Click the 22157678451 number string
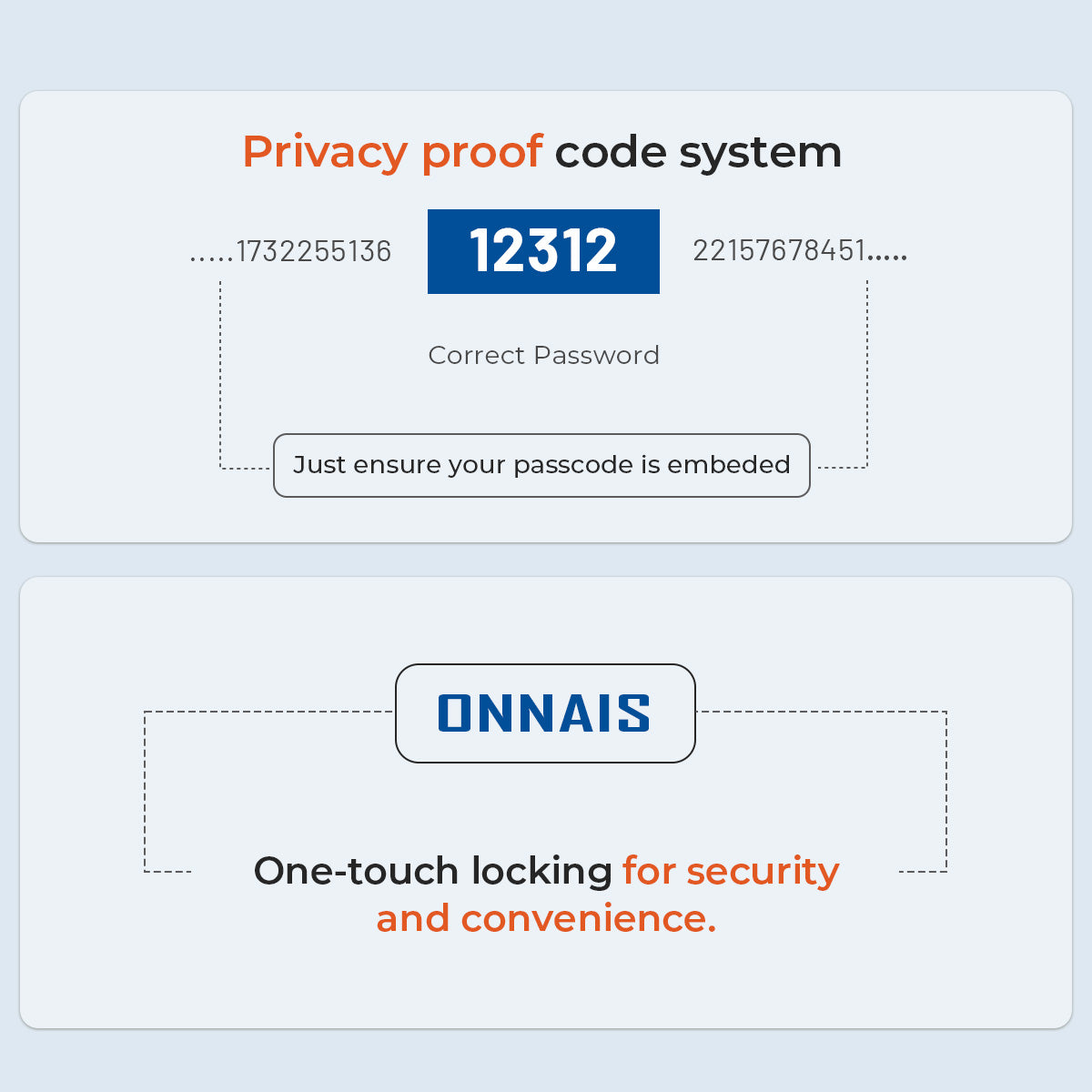The height and width of the screenshot is (1092, 1092). point(779,250)
